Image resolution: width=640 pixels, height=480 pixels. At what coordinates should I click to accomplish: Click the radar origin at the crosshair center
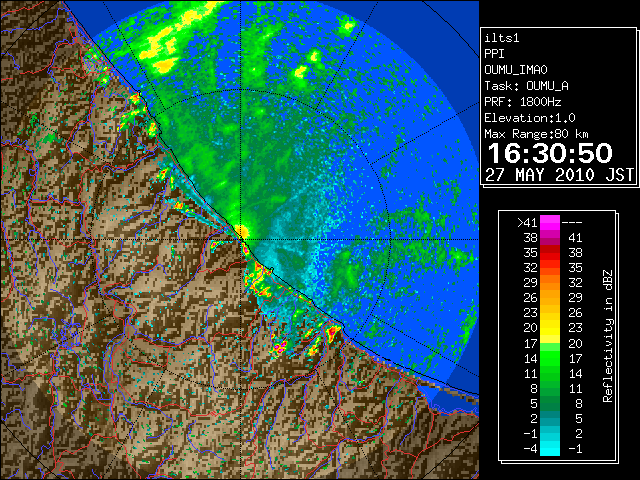click(241, 240)
